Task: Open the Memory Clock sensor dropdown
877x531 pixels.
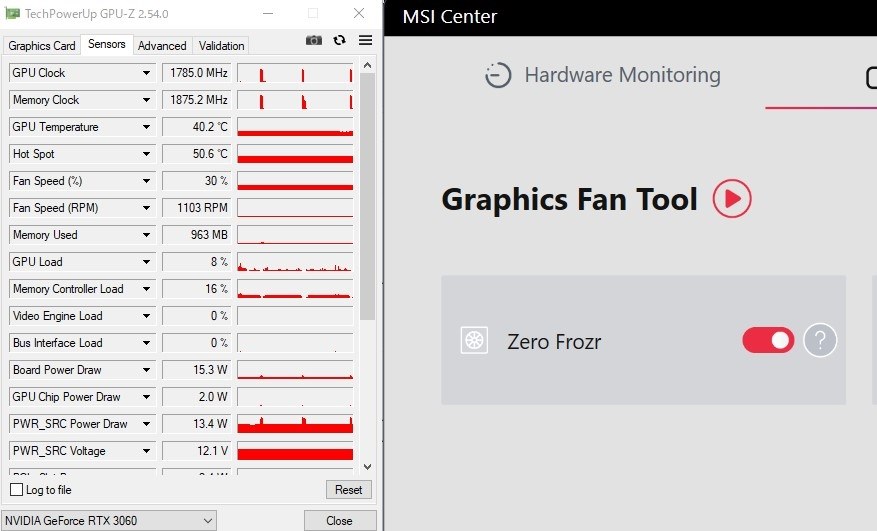Action: (146, 100)
